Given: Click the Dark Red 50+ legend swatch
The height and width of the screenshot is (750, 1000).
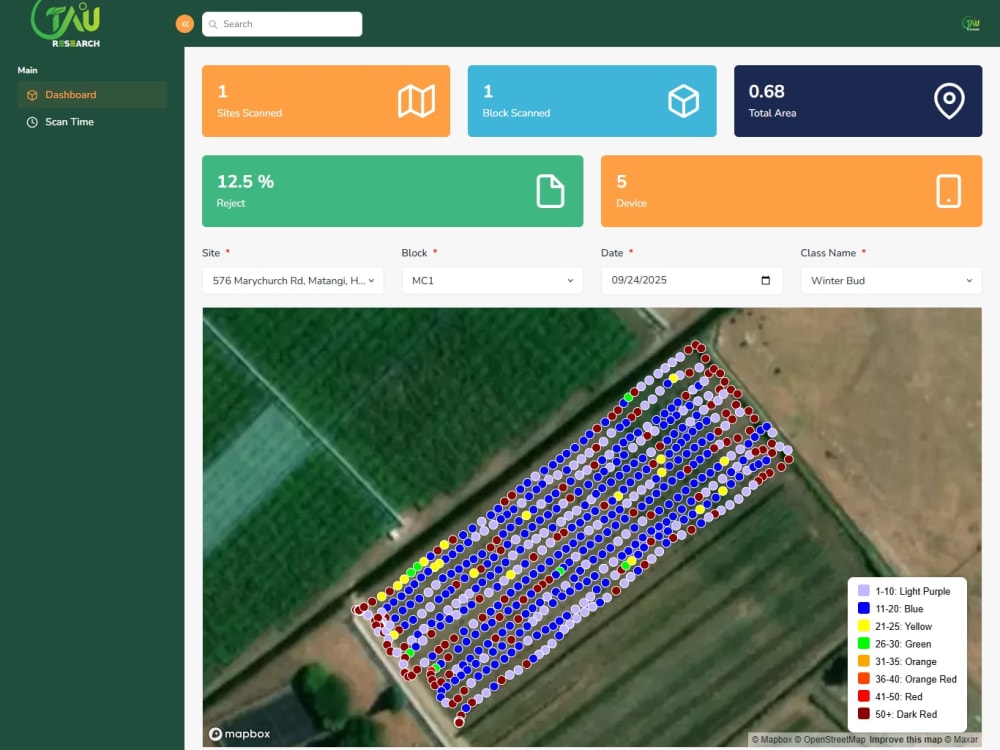Looking at the screenshot, I should 864,714.
